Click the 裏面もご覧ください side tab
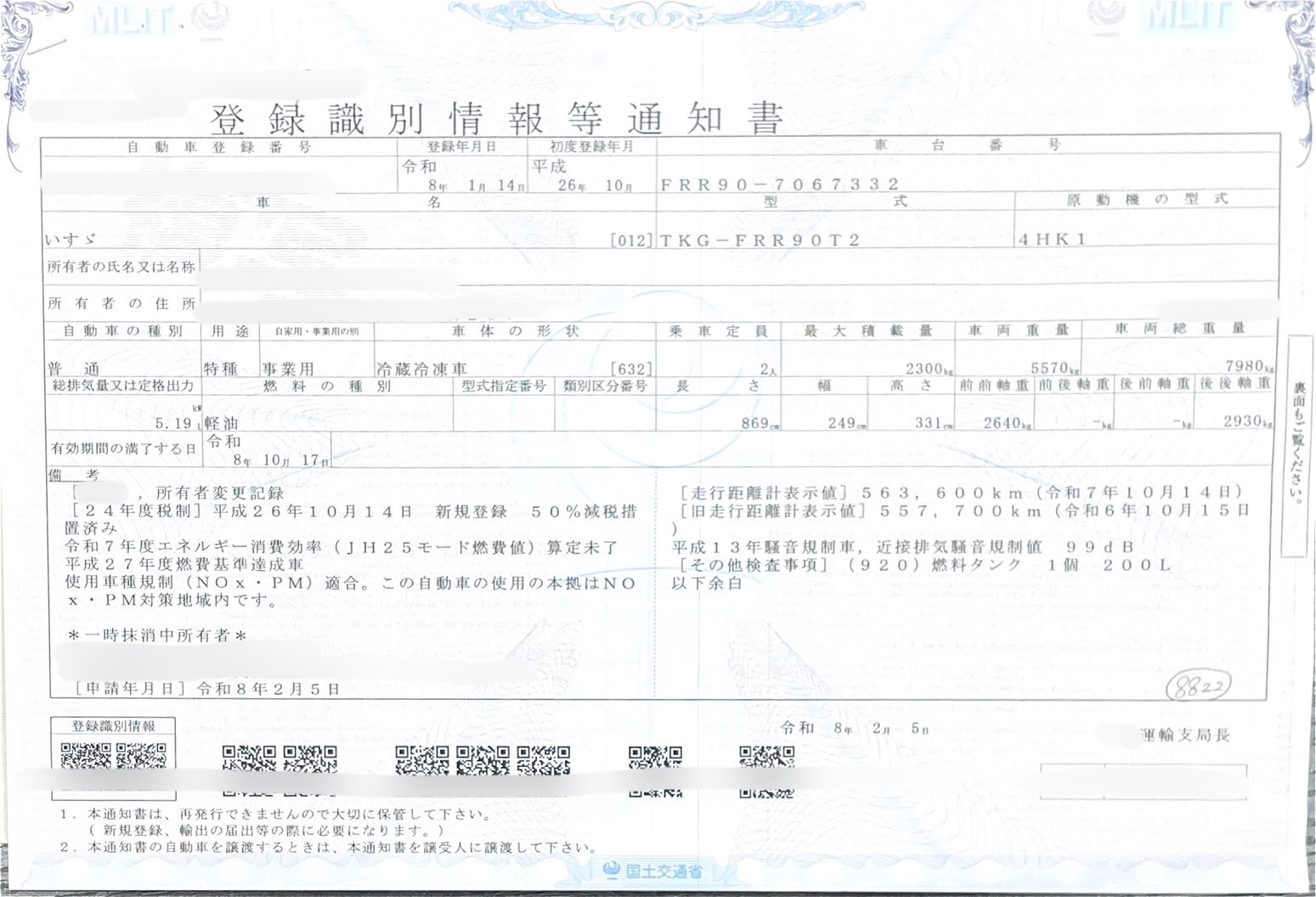Screen dimensions: 1316x897 [x=1299, y=444]
